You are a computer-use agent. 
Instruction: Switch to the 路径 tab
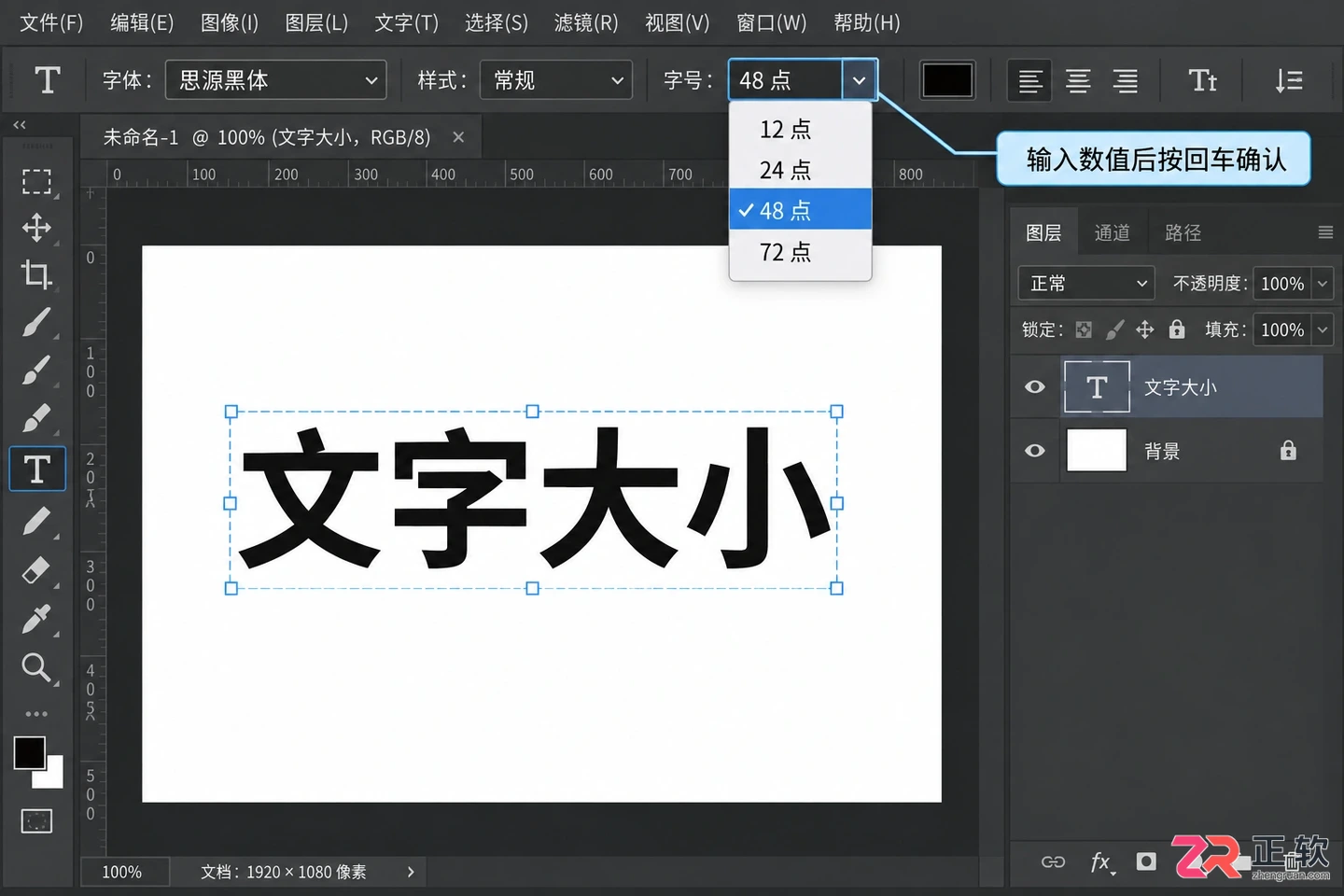[1183, 232]
